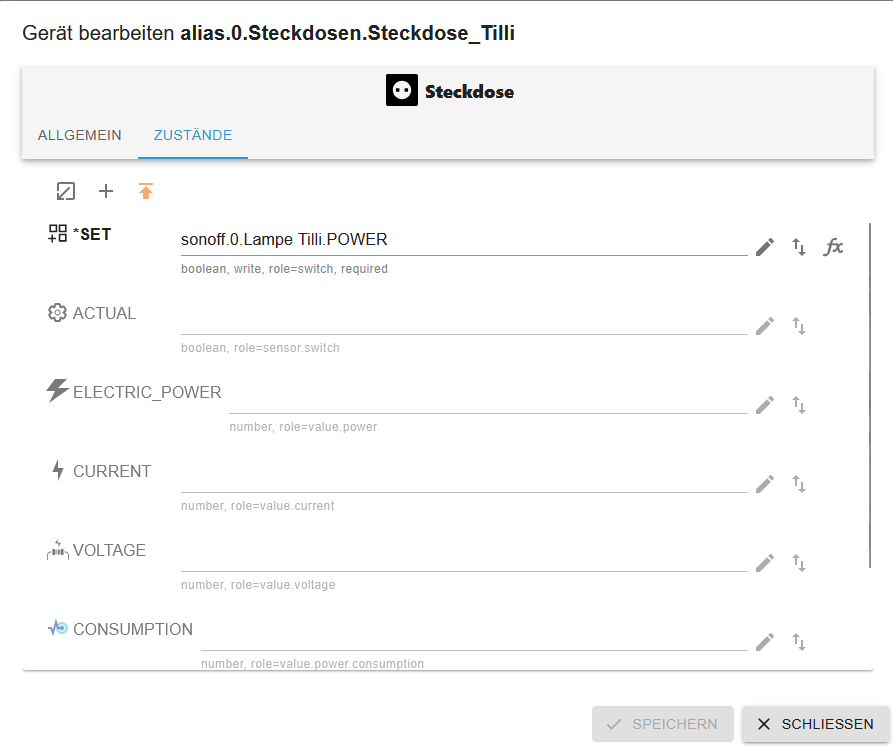
Task: Click the pencil icon in the ACTUAL row
Action: pos(765,326)
